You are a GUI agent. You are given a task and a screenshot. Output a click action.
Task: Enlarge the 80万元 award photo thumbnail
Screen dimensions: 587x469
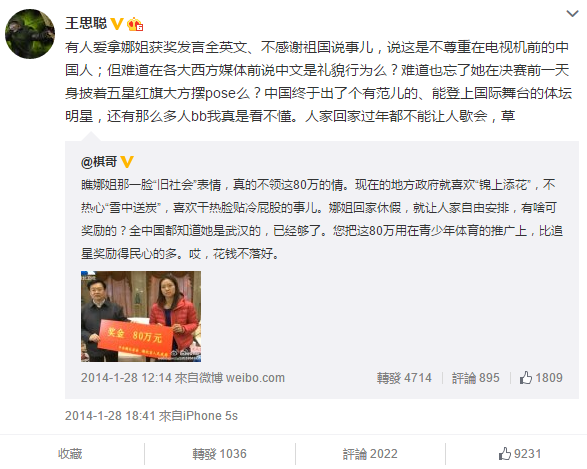pyautogui.click(x=141, y=316)
